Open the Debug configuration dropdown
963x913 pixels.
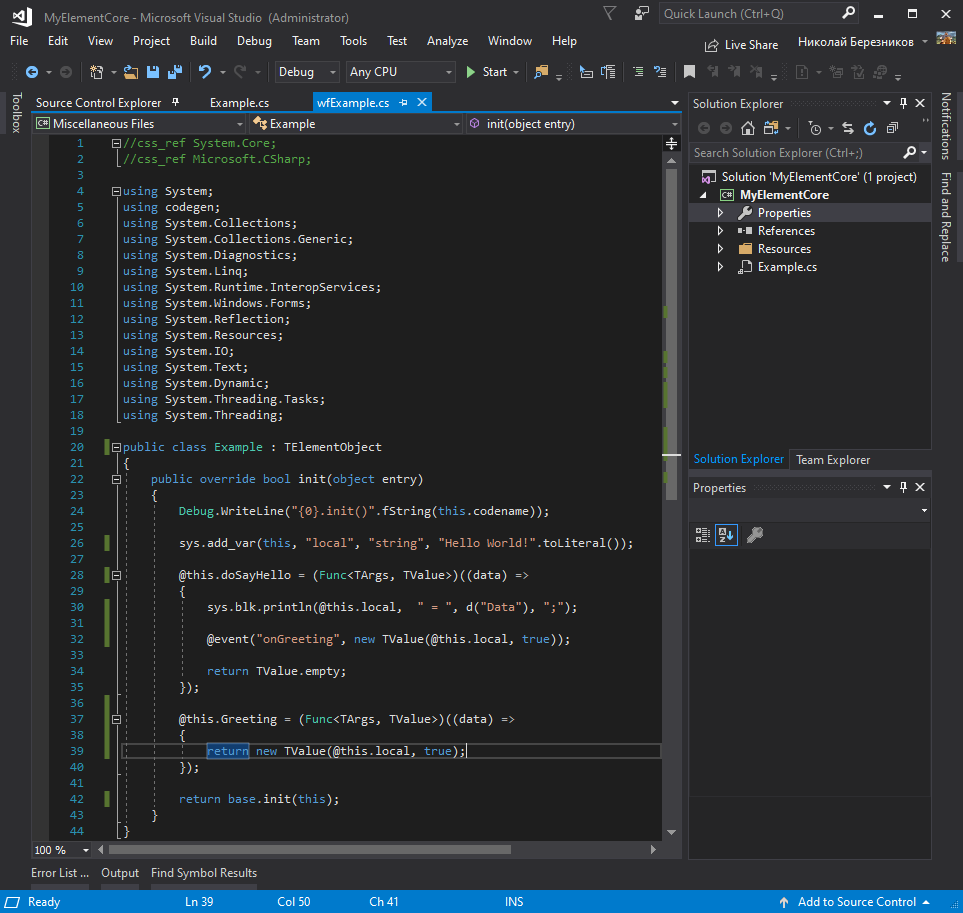(x=306, y=72)
